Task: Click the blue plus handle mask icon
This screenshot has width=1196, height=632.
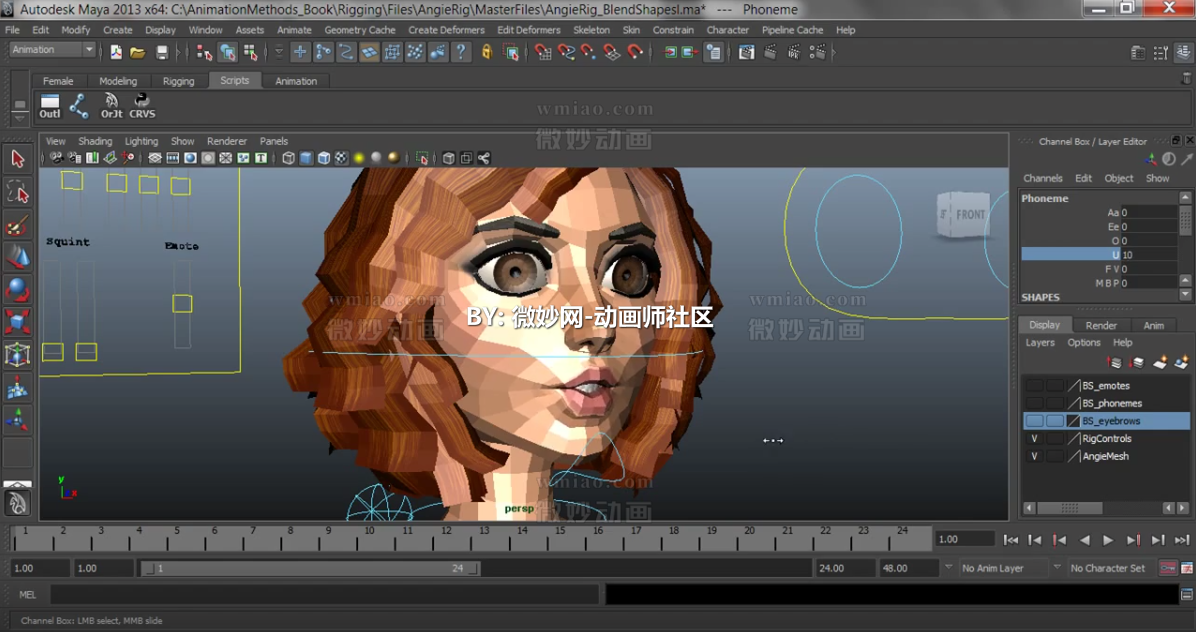Action: [300, 52]
